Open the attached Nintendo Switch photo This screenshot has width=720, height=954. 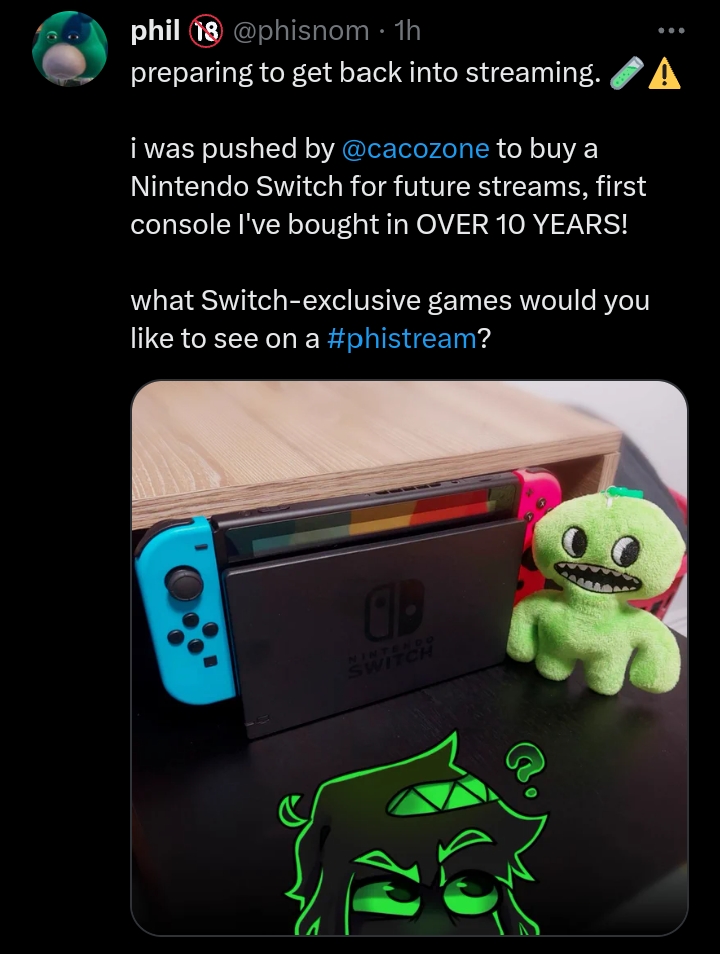coord(410,658)
